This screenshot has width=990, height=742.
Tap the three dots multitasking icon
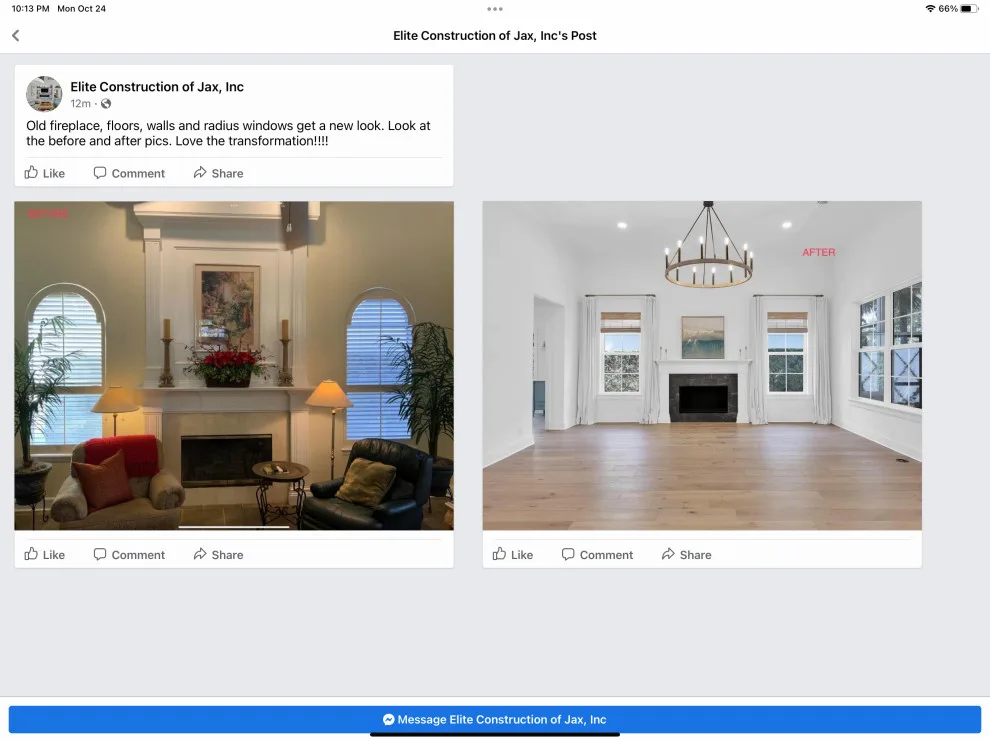click(x=495, y=9)
